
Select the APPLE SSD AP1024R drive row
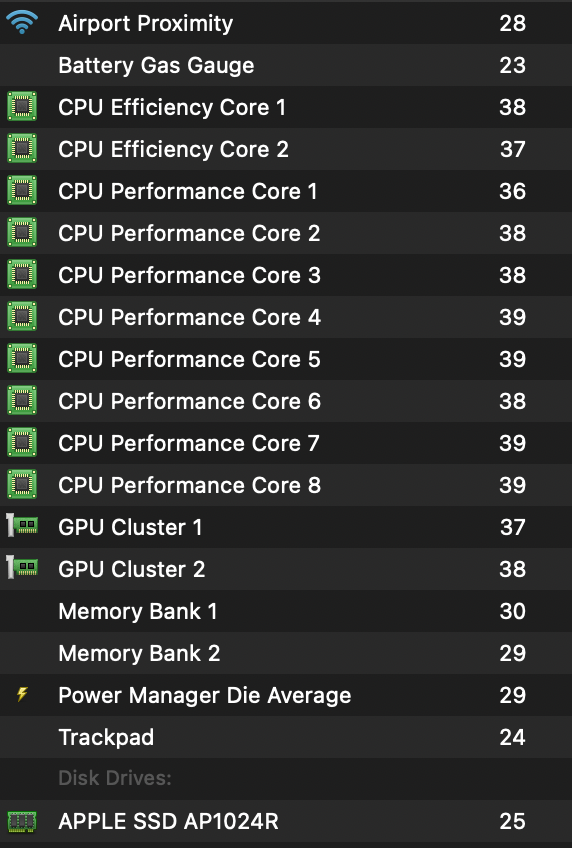[x=286, y=821]
